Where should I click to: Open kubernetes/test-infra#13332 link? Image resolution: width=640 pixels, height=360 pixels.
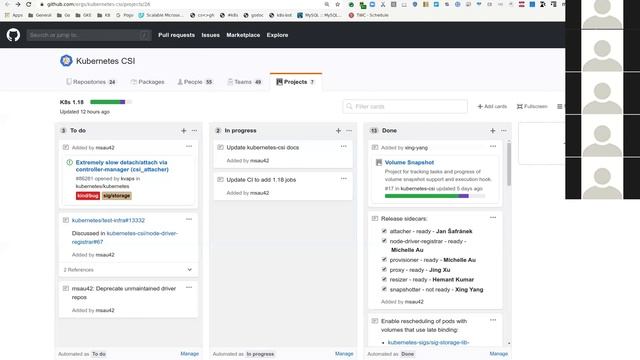[108, 220]
